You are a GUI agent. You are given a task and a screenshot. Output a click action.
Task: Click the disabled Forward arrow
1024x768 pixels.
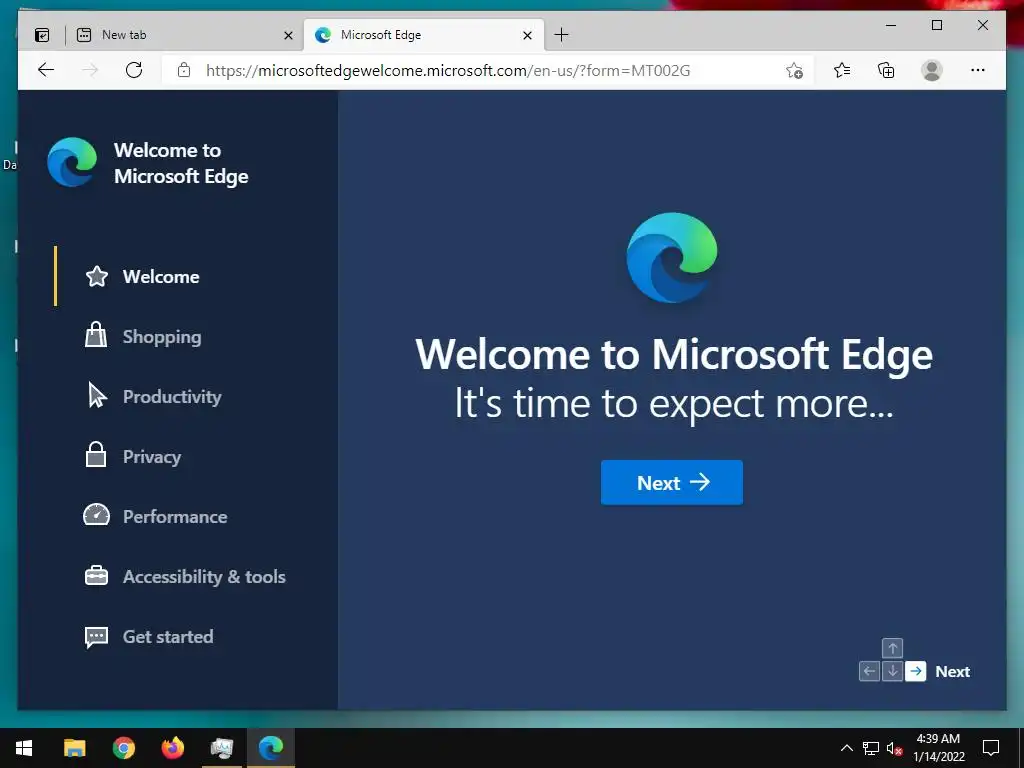tap(90, 70)
